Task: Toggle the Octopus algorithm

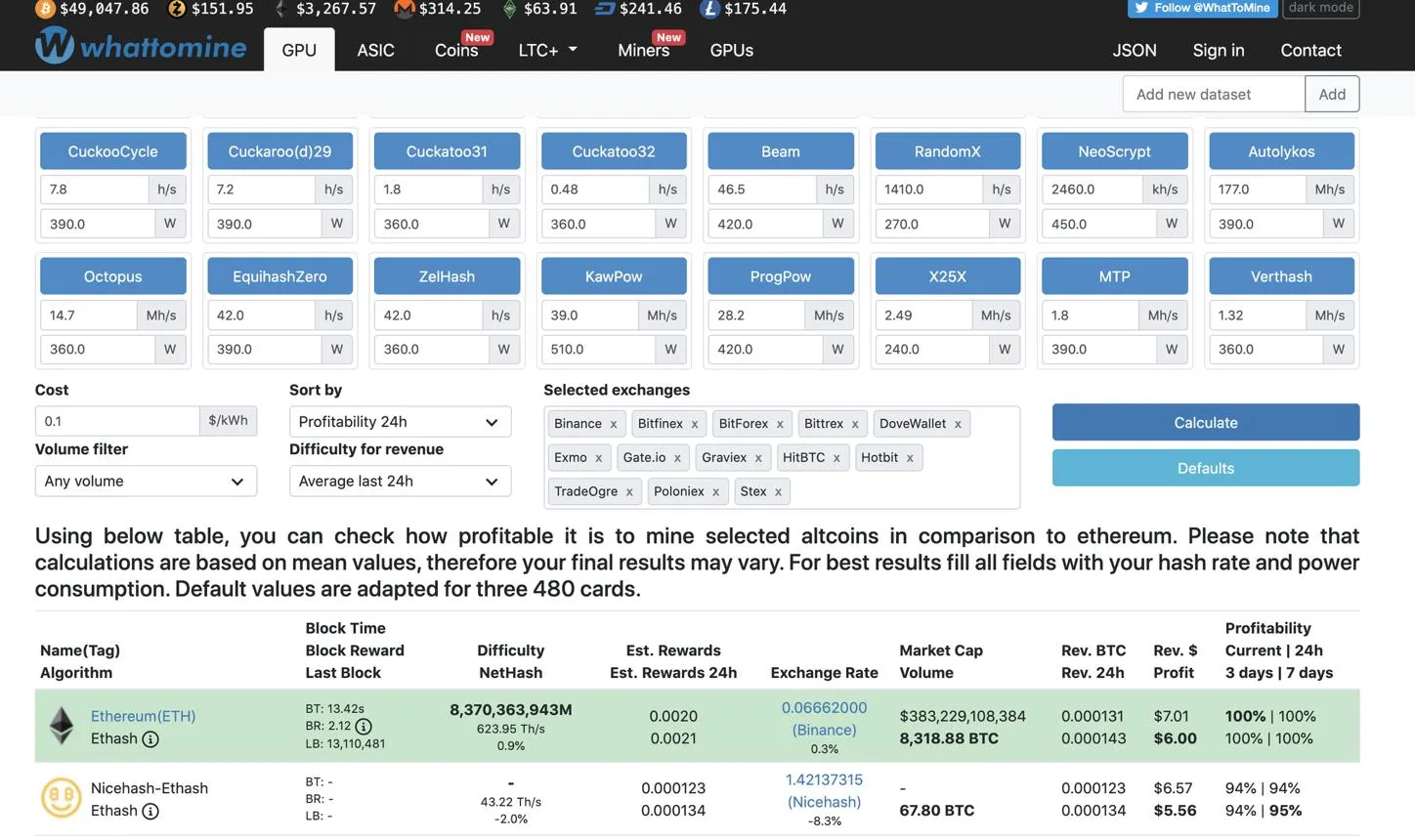Action: (x=113, y=276)
